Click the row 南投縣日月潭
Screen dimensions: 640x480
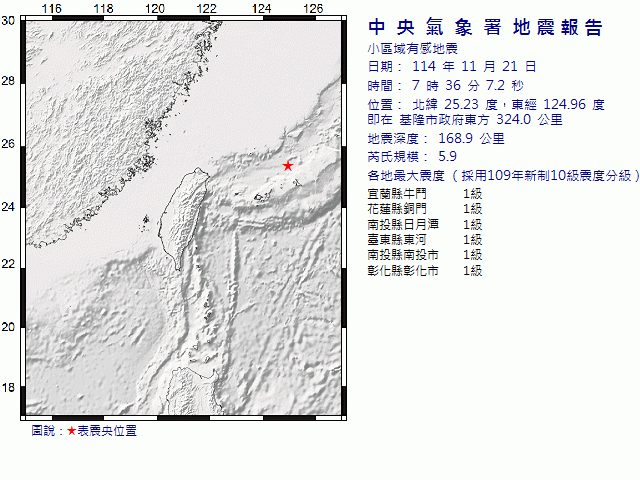(424, 224)
